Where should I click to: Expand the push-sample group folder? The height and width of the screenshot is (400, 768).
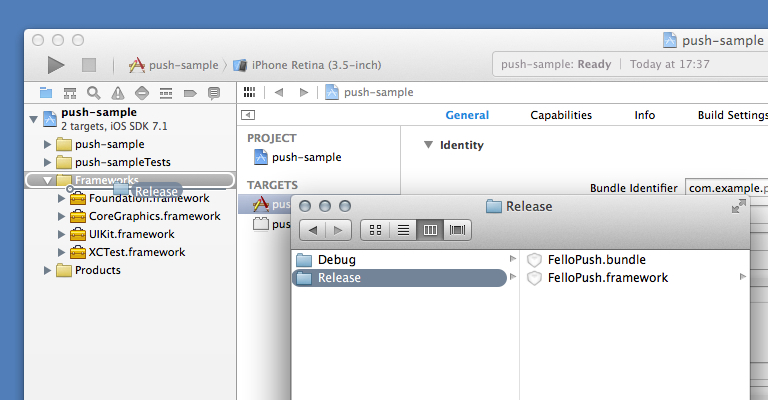[48, 144]
